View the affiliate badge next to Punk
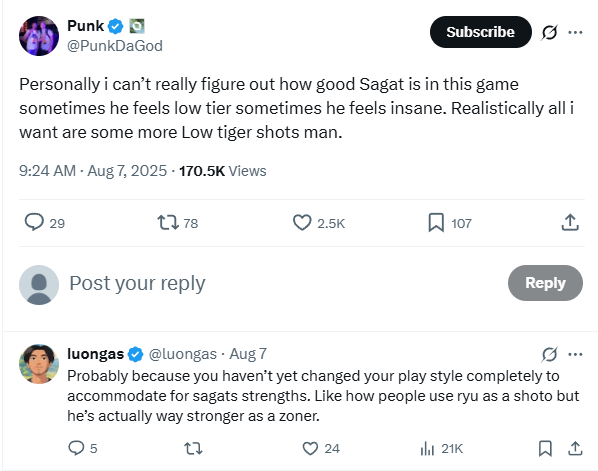598x471 pixels. [x=137, y=26]
